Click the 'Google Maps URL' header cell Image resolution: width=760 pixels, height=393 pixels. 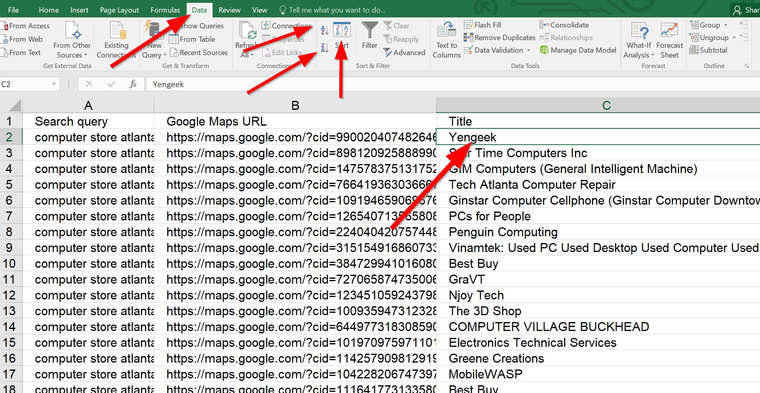pos(295,121)
